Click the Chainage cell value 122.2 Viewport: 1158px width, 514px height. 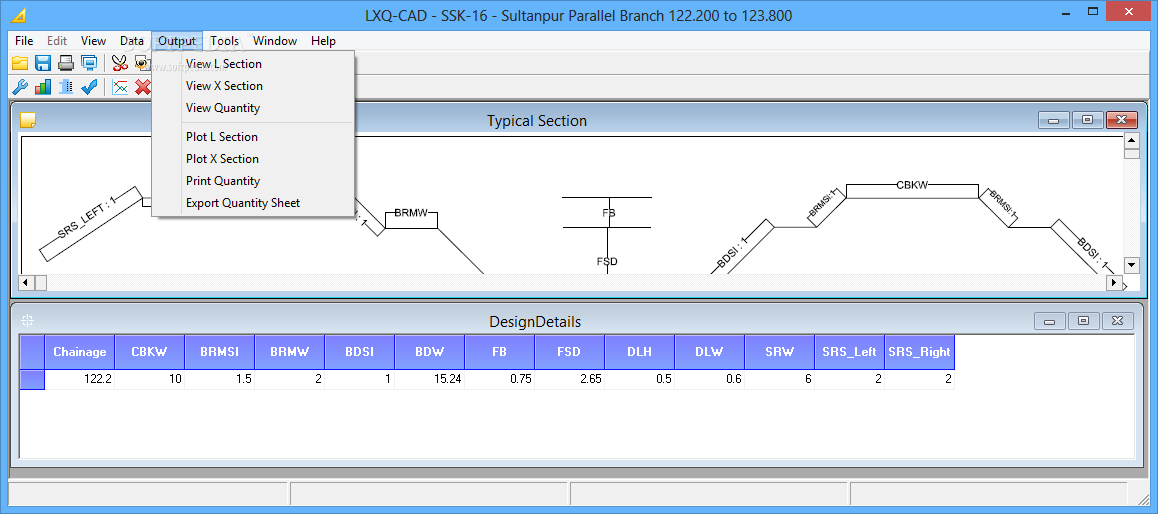point(80,380)
